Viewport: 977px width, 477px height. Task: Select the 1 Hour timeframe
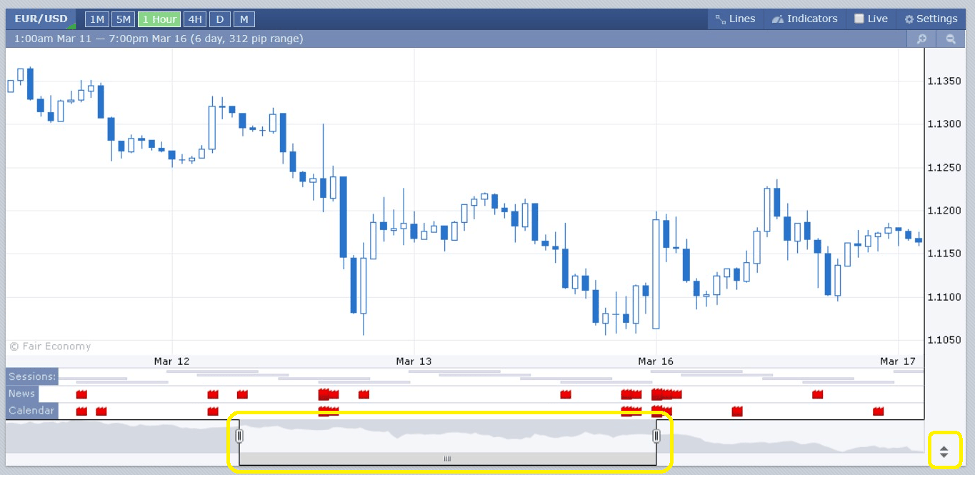[x=158, y=19]
